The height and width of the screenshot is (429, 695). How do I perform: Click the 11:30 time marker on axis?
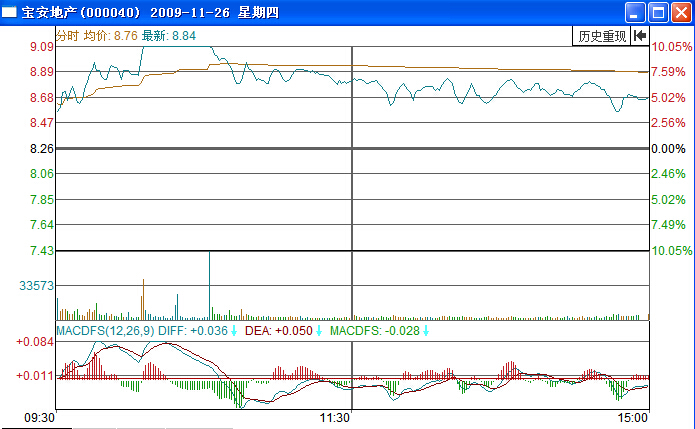(x=335, y=417)
